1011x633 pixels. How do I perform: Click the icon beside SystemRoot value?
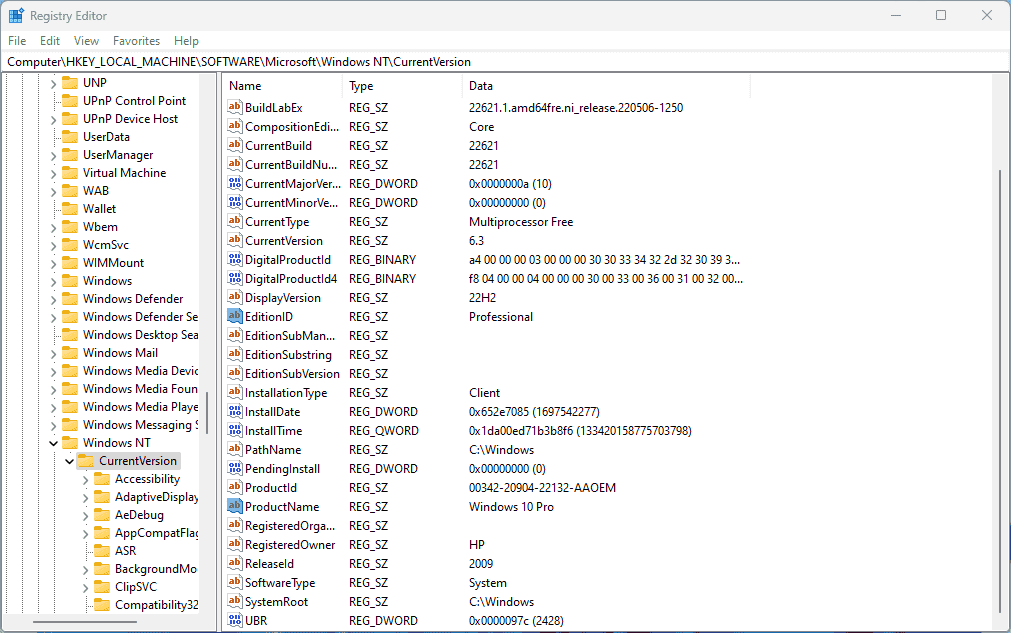coord(235,601)
